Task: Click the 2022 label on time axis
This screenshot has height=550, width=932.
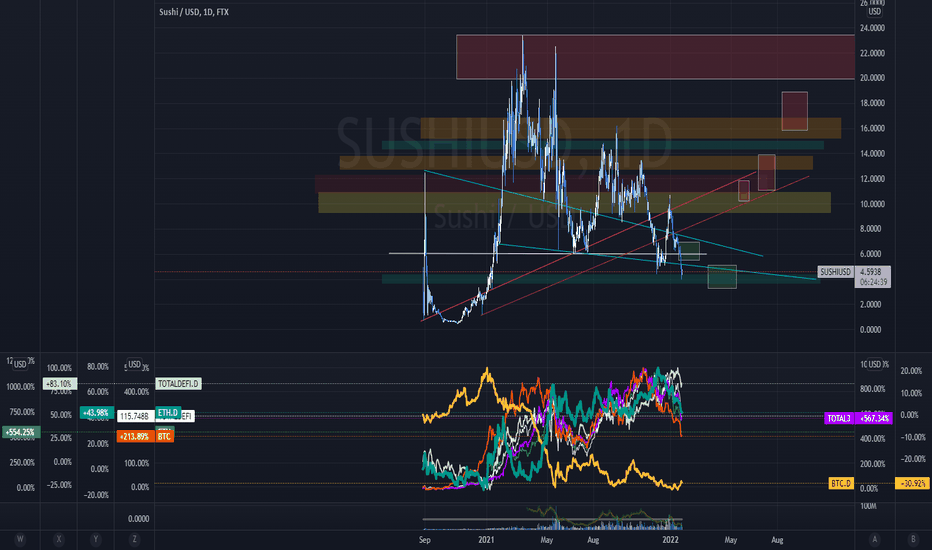Action: 670,540
